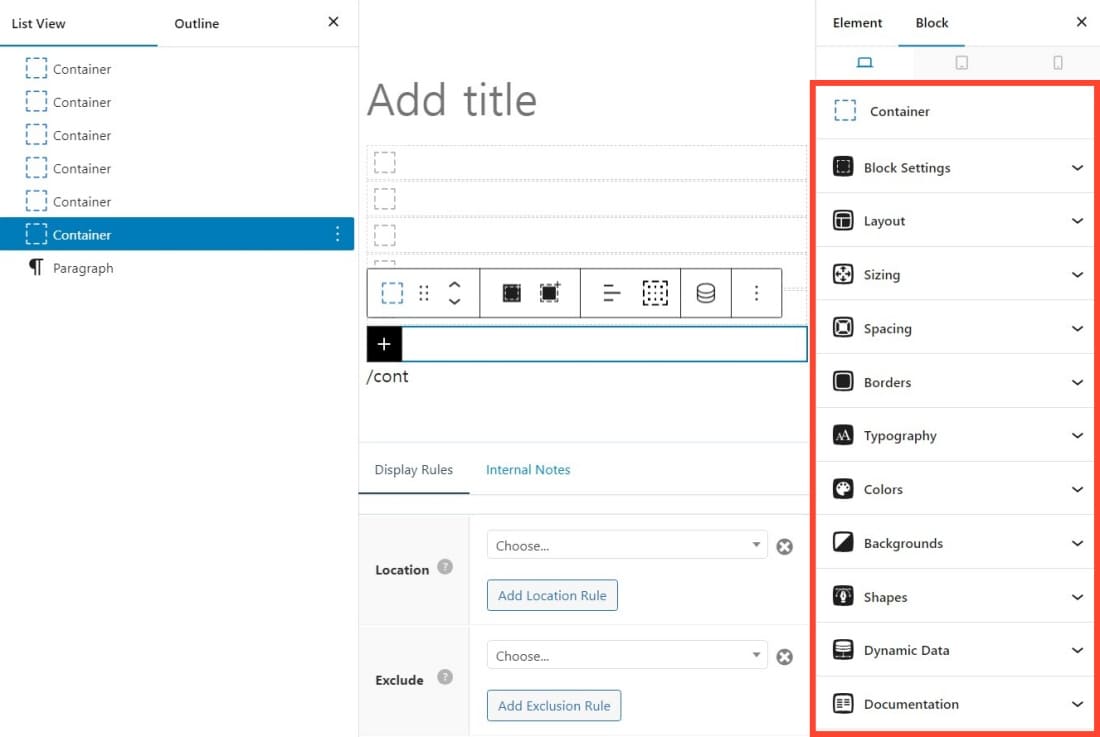Expand the Layout panel chevron
Screen dimensions: 1100x737
pos(1077,221)
